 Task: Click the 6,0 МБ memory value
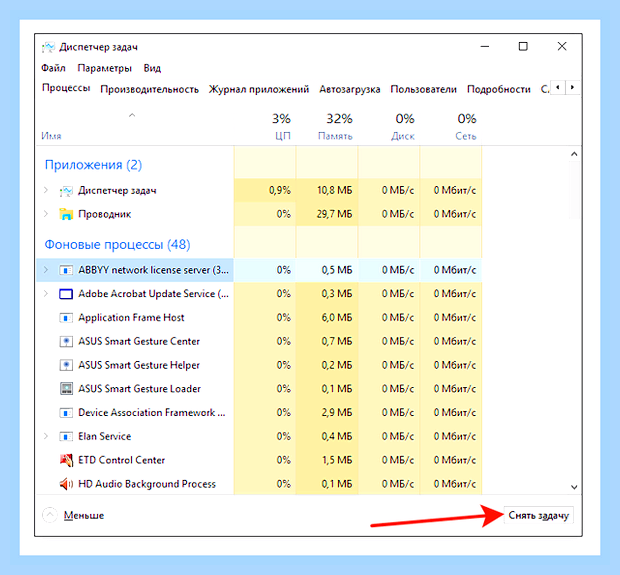pyautogui.click(x=336, y=318)
